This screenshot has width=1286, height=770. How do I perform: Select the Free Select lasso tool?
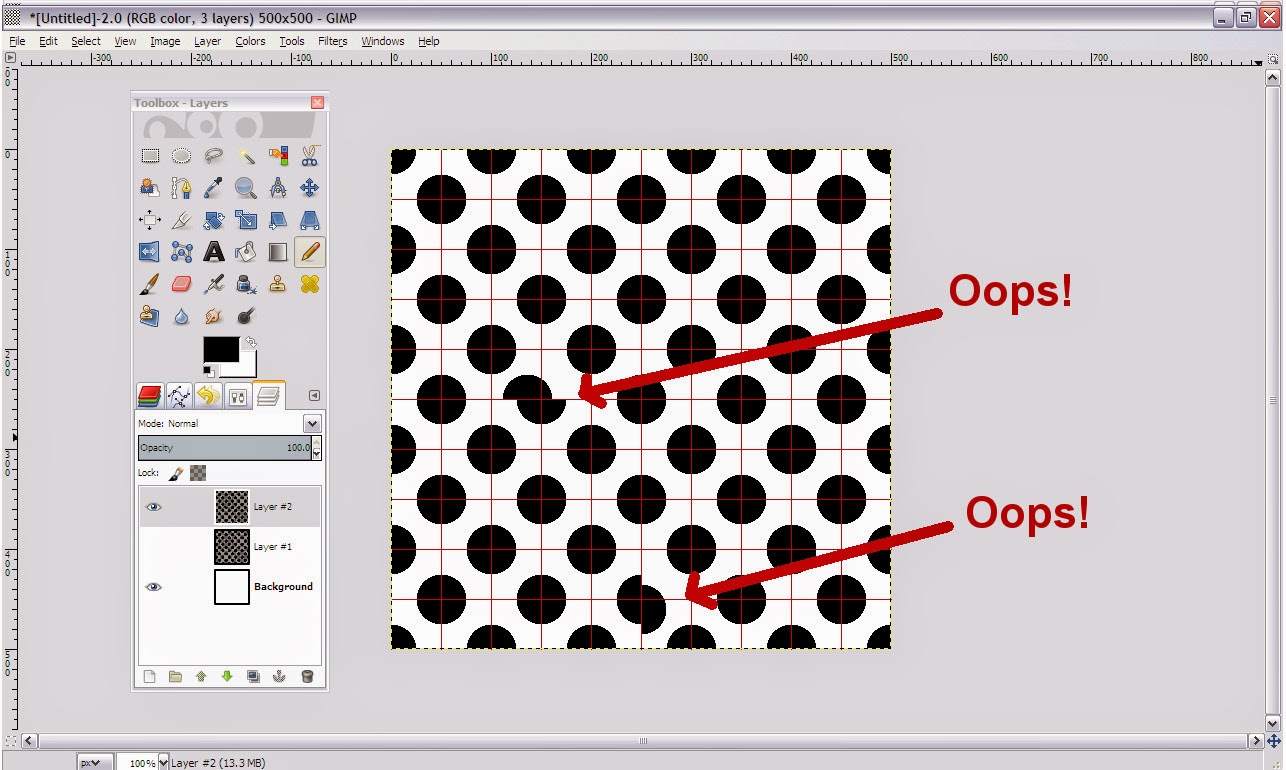(213, 155)
